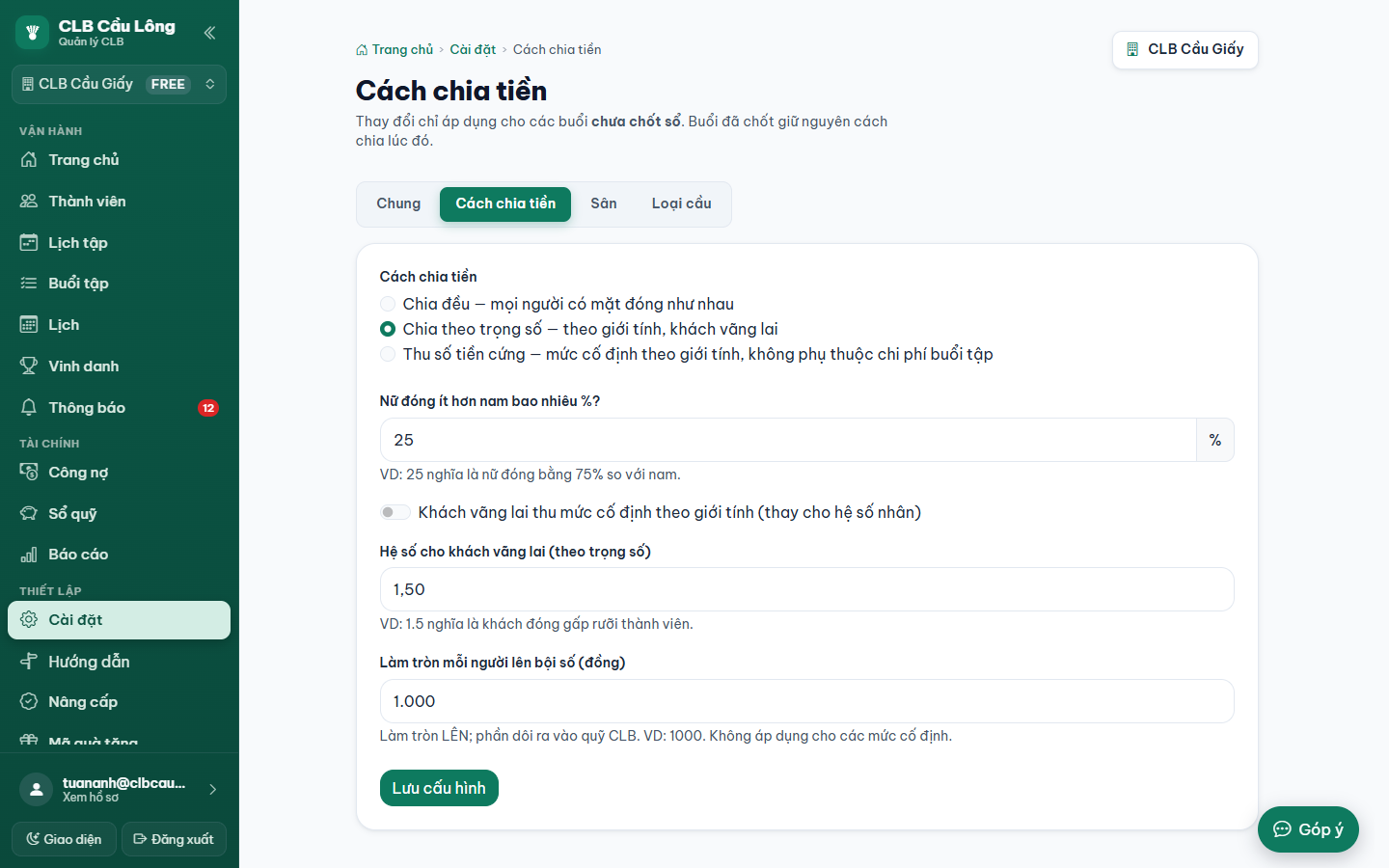Expand the tuananh profile chevron
1389x868 pixels.
coord(213,789)
